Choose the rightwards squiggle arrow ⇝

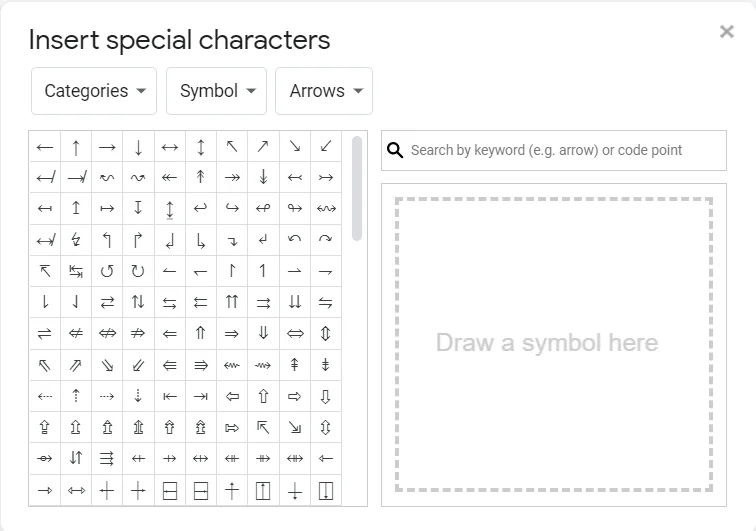click(263, 365)
